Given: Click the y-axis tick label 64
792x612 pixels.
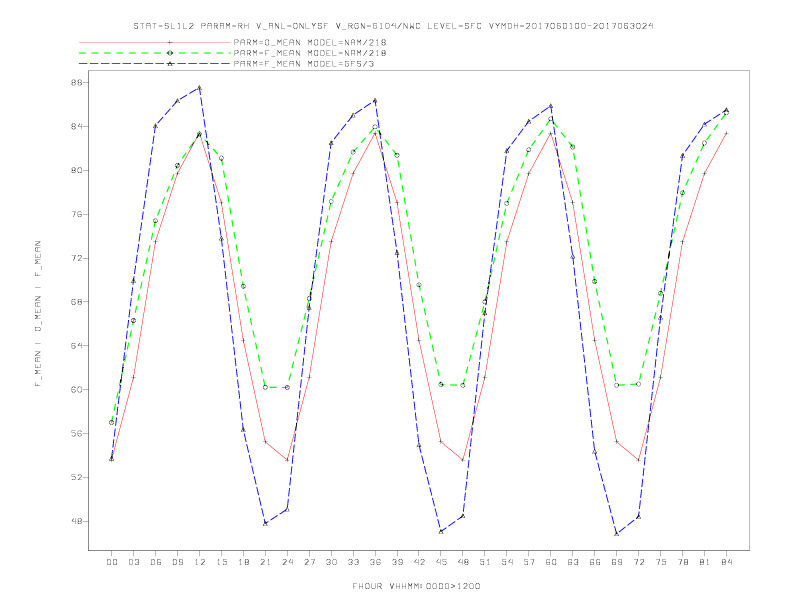Looking at the screenshot, I should (77, 345).
